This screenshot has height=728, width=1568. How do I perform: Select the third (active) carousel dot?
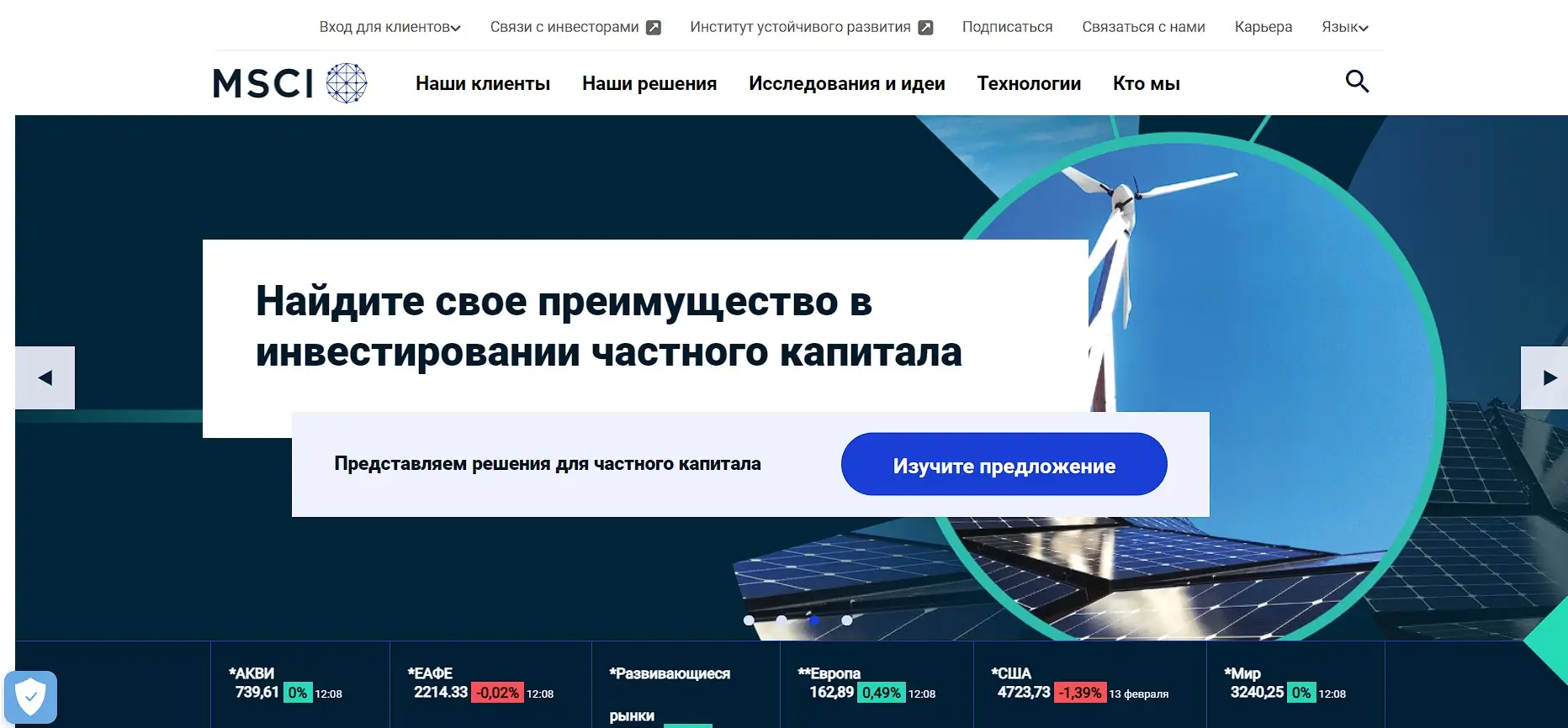point(814,620)
